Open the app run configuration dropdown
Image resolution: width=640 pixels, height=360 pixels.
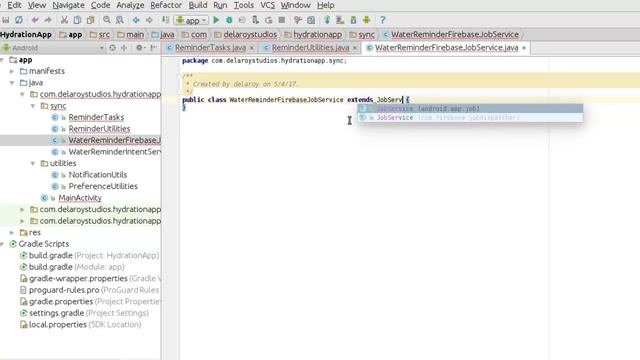pos(191,20)
